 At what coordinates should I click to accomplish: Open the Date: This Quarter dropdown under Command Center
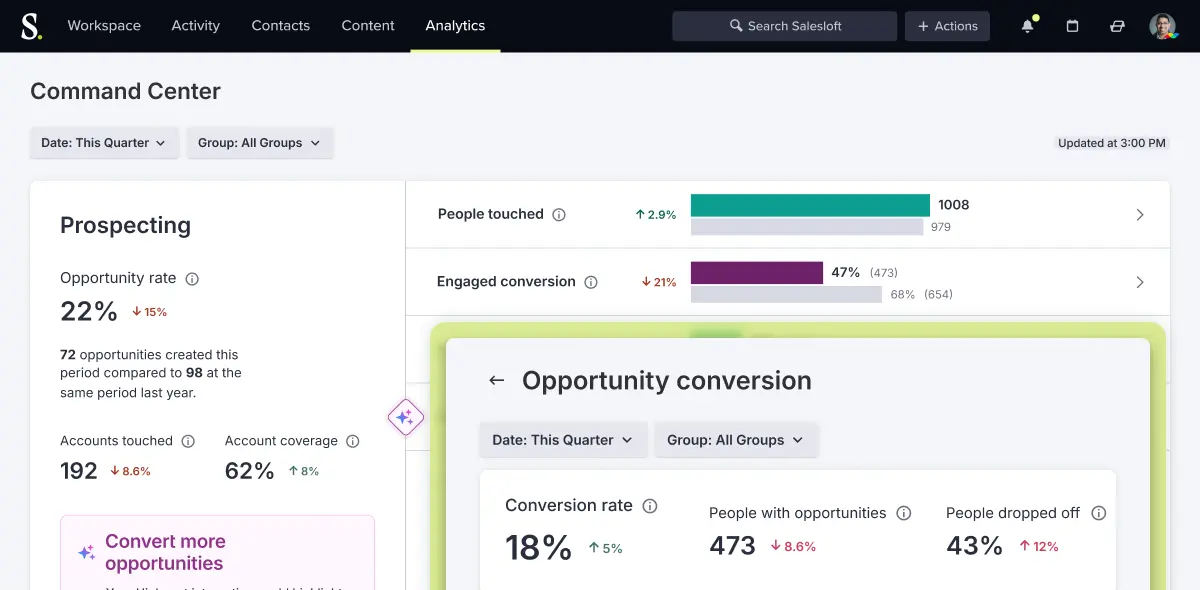click(x=104, y=143)
